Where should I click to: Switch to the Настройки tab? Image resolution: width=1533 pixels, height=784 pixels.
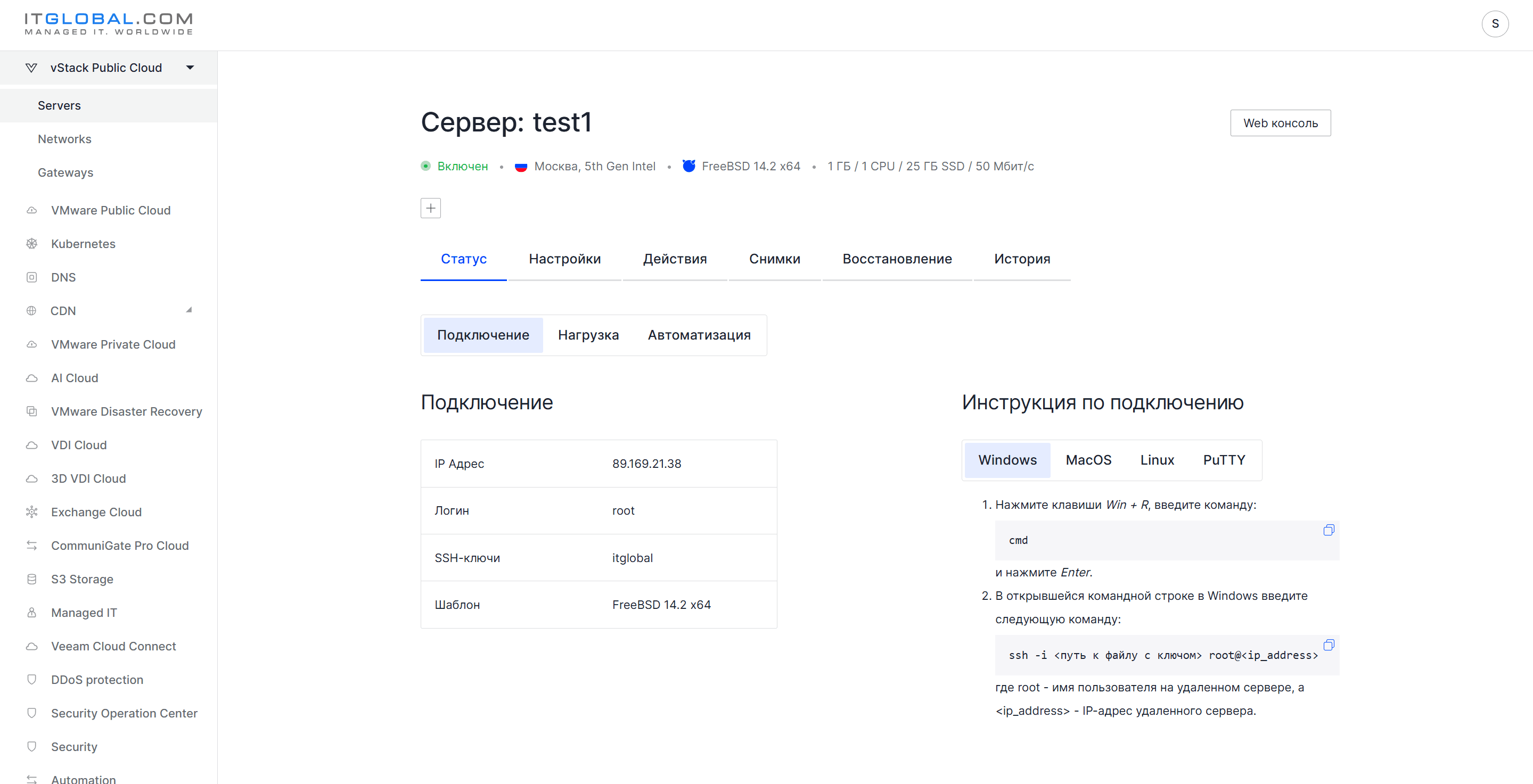565,259
